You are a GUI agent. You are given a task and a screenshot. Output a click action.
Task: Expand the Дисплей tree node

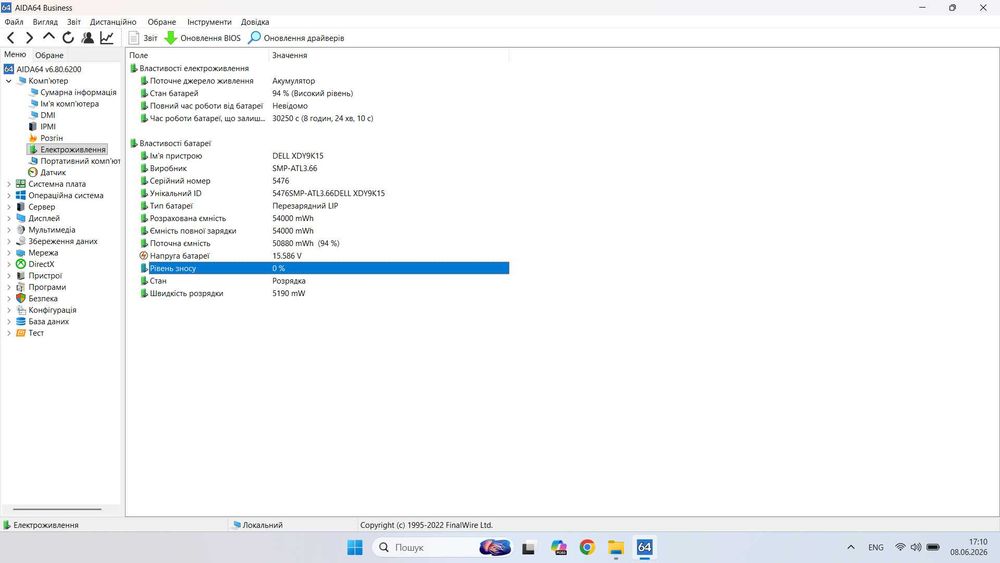(x=9, y=219)
